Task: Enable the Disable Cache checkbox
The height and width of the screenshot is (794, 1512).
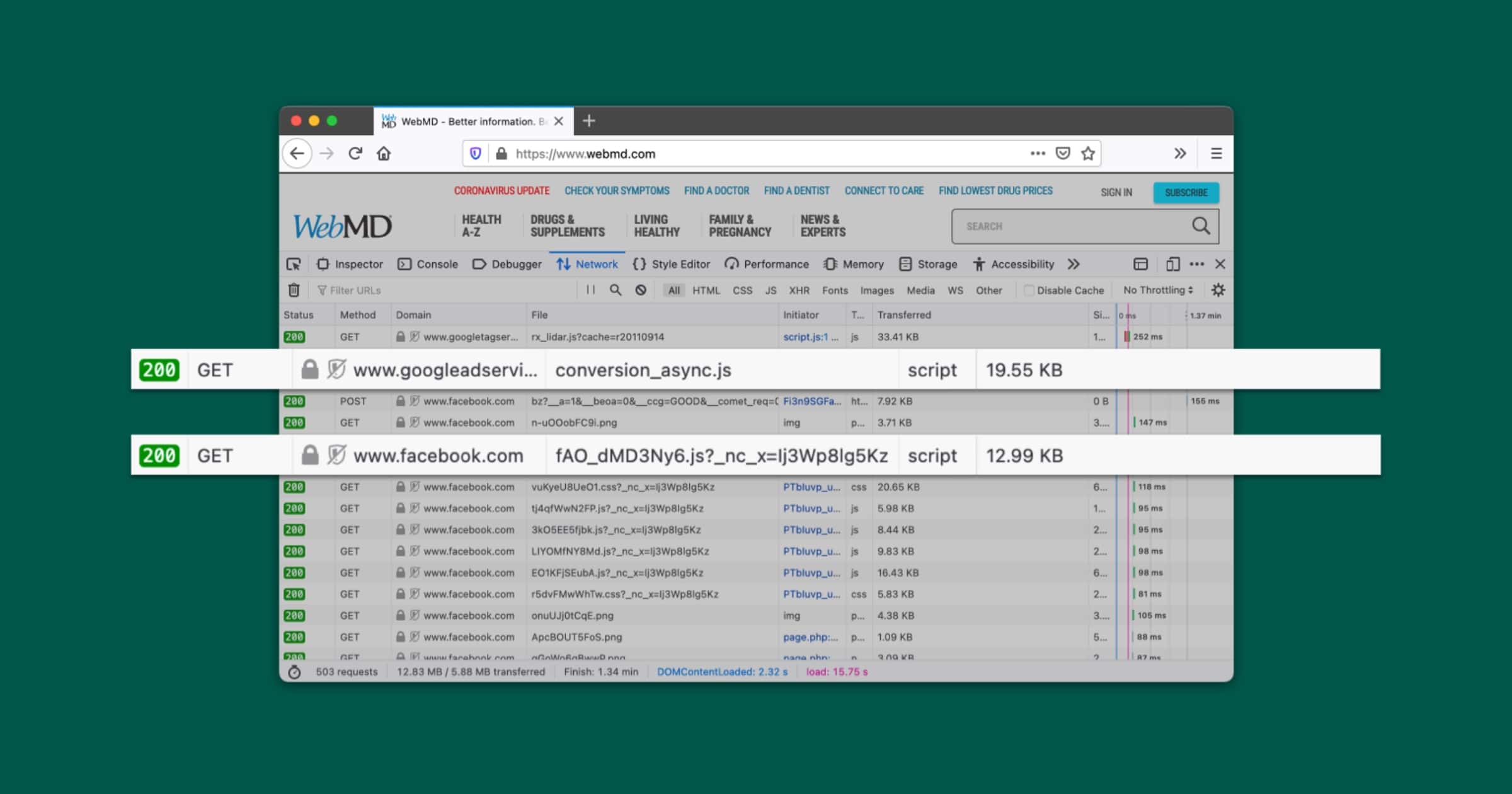Action: point(1029,291)
